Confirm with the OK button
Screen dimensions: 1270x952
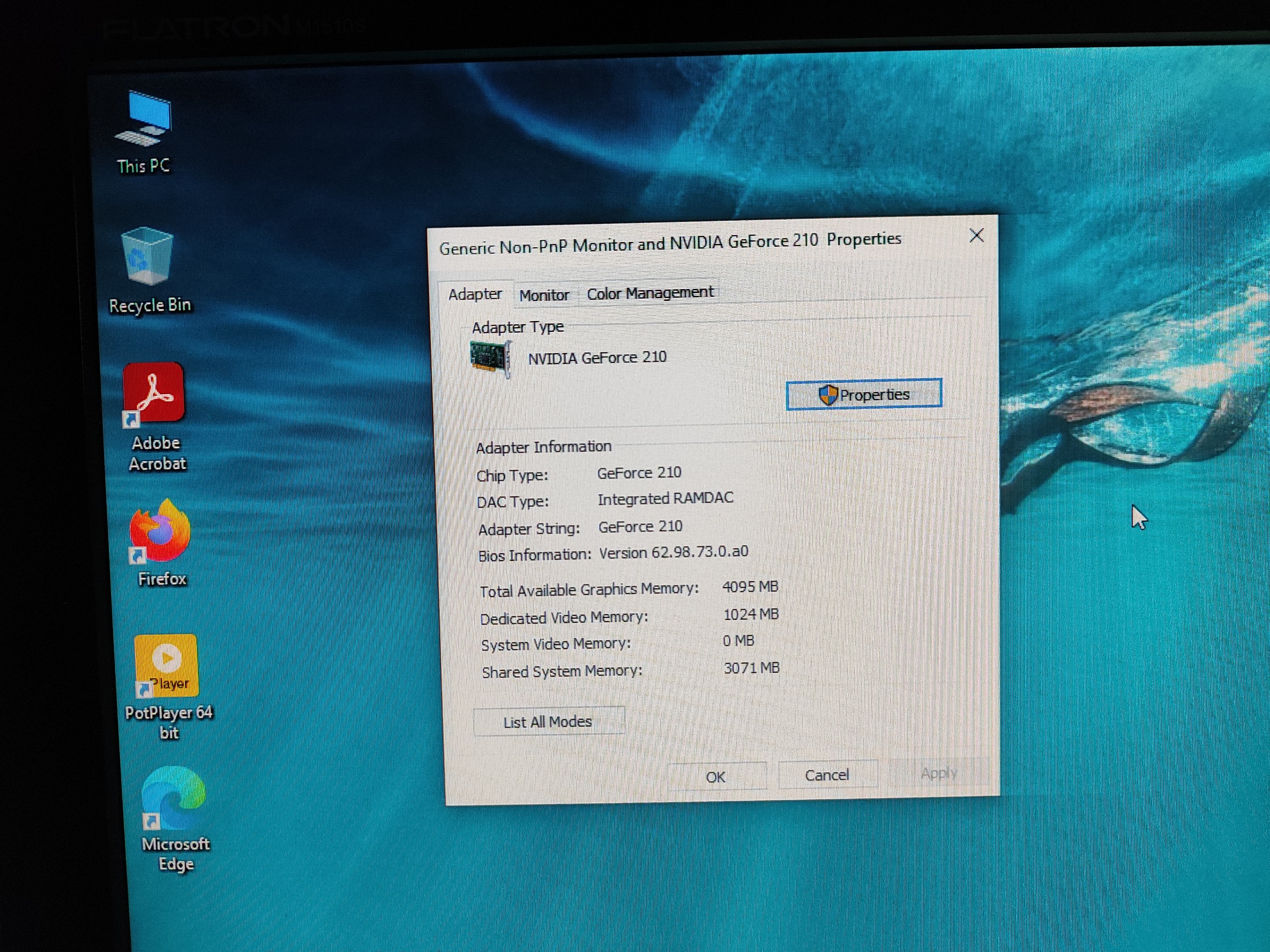click(x=715, y=777)
